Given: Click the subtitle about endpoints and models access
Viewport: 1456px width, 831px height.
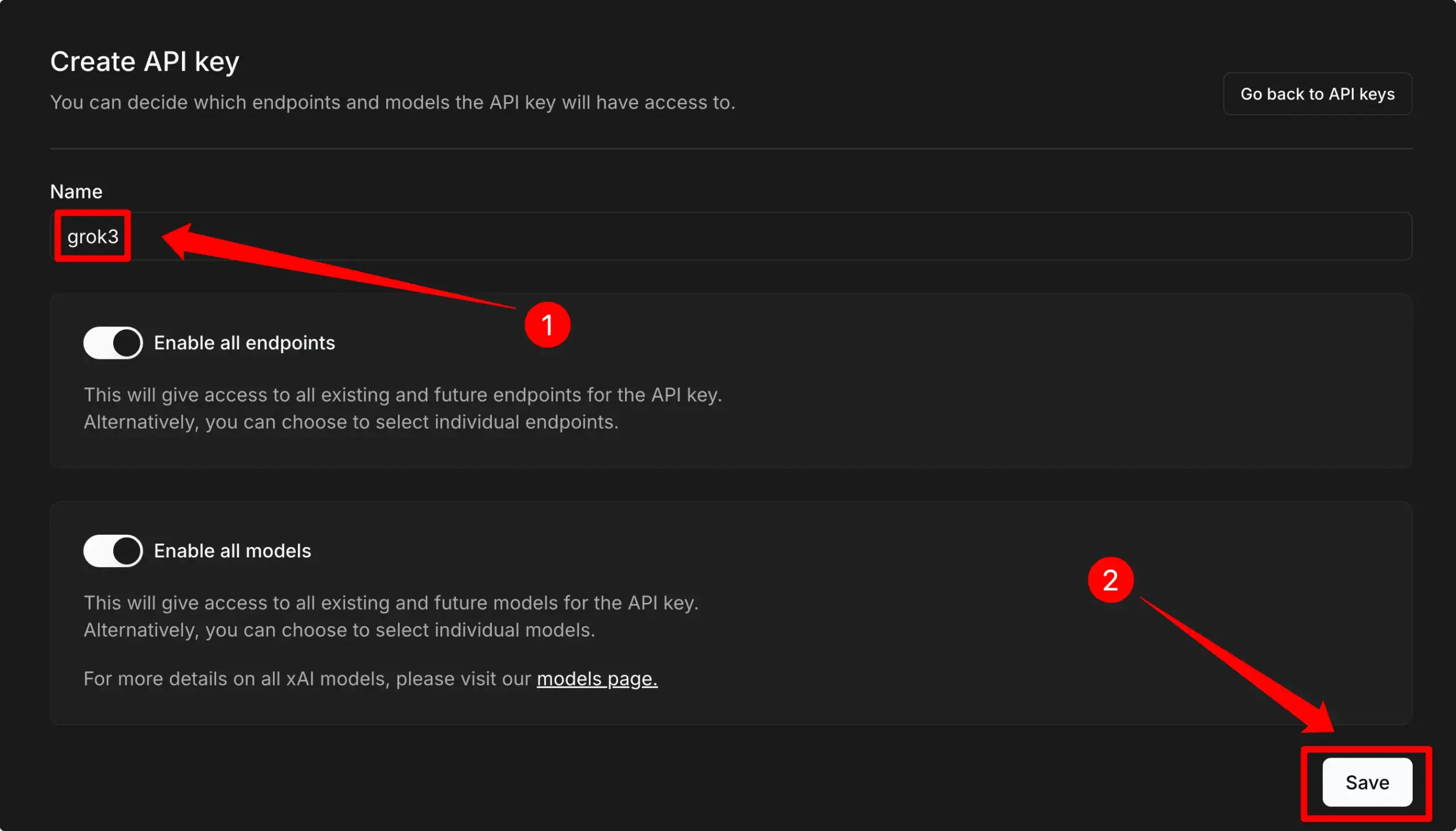Looking at the screenshot, I should (x=392, y=102).
